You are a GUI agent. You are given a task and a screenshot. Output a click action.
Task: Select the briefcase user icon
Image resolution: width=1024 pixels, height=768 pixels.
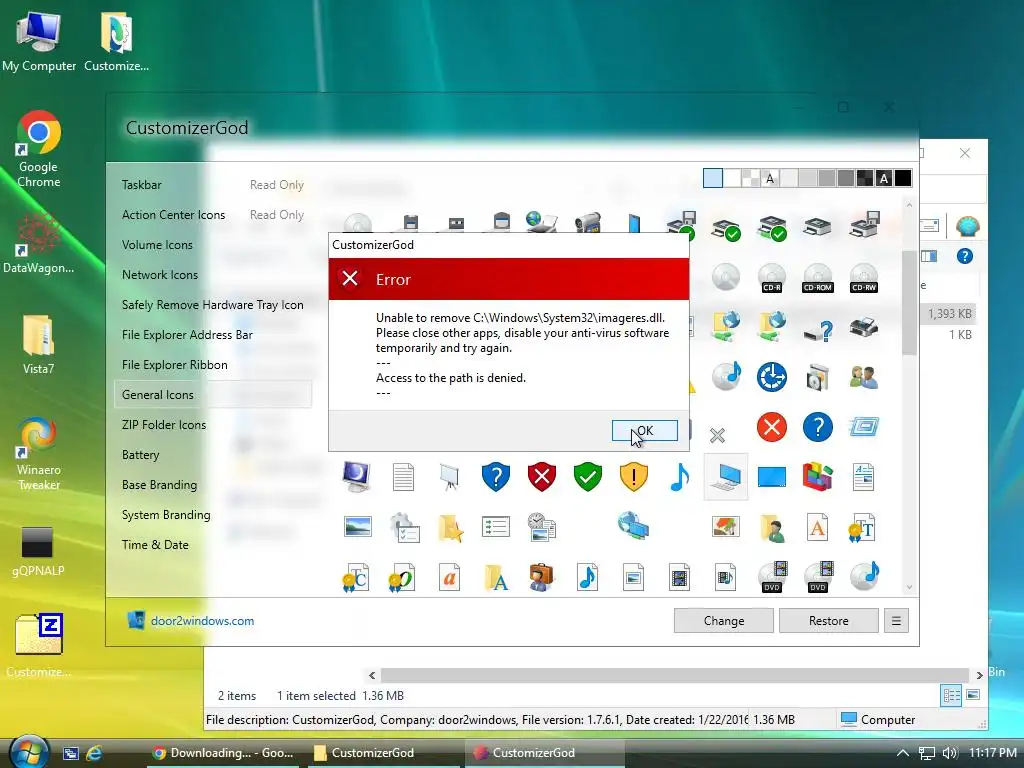541,577
